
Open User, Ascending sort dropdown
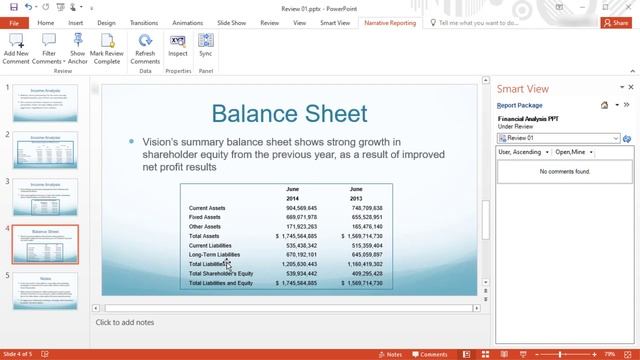[x=523, y=152]
